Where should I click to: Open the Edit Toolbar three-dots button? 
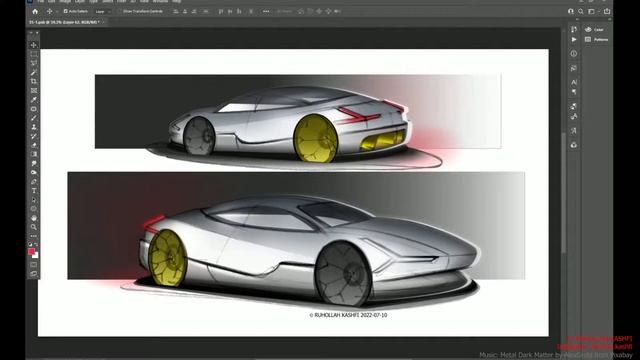tap(33, 236)
